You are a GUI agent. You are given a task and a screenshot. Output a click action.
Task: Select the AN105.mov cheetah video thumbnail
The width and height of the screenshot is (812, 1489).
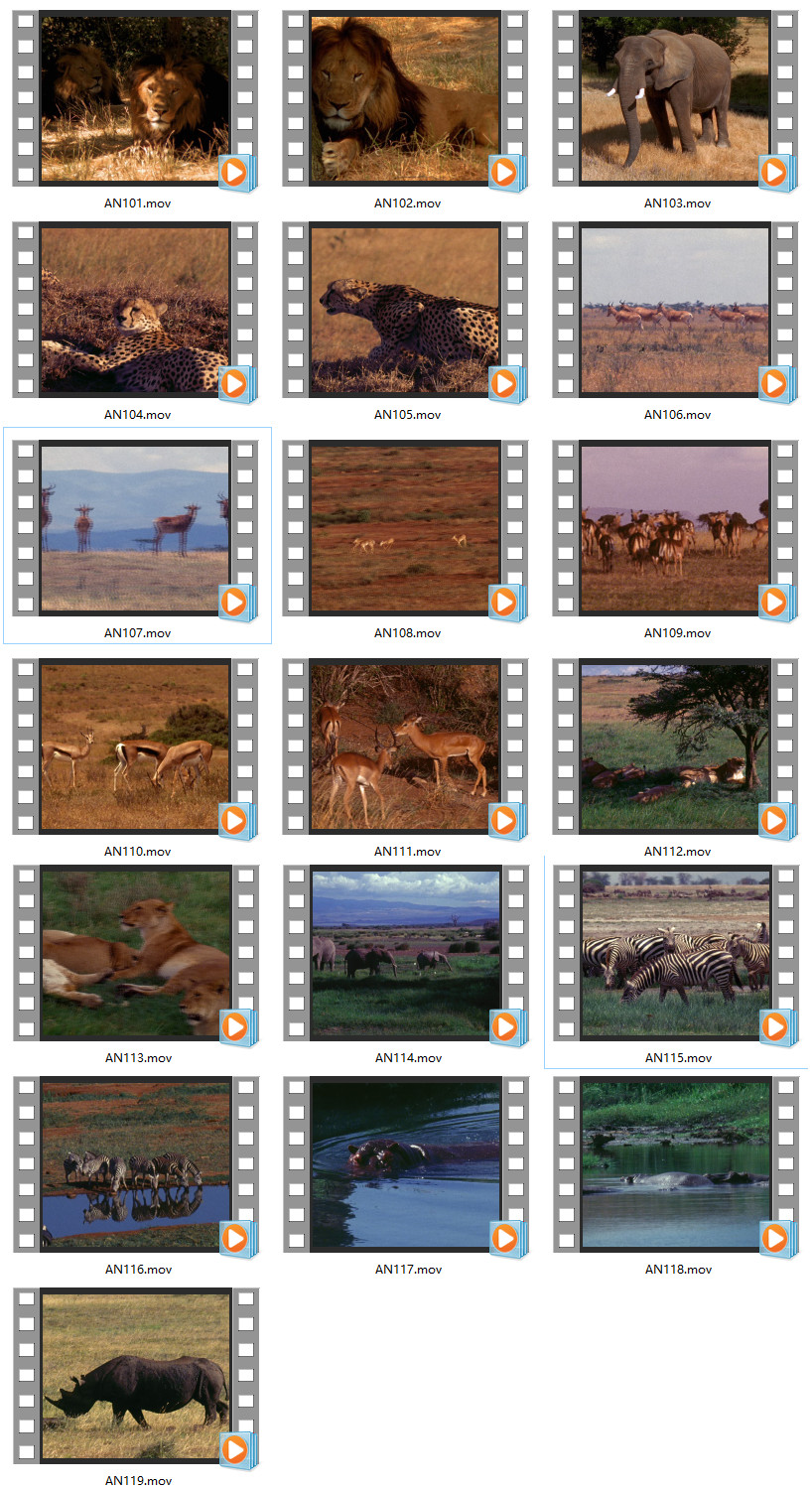click(405, 309)
